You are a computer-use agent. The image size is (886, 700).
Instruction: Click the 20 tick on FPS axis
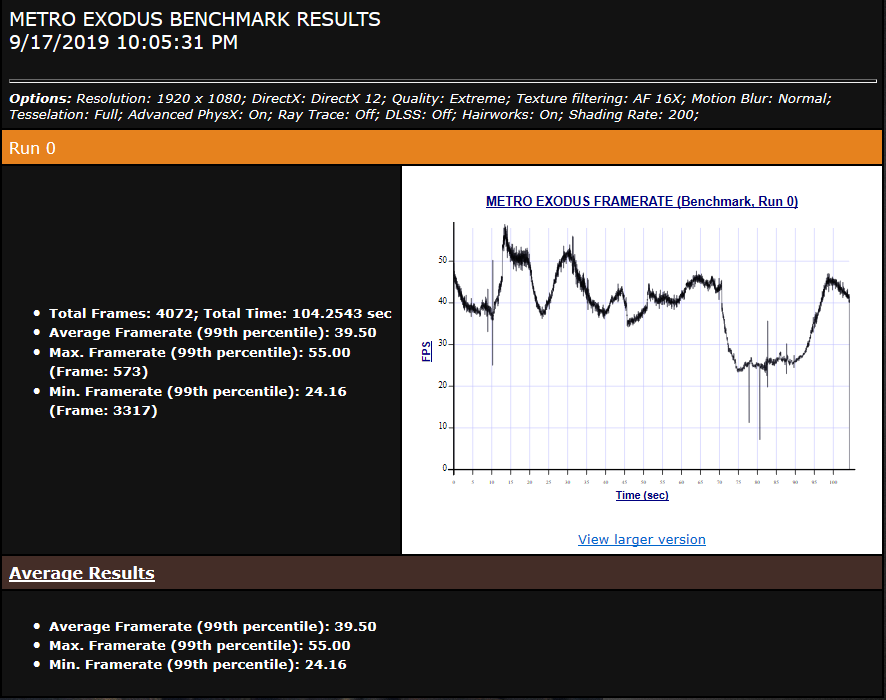click(x=442, y=385)
